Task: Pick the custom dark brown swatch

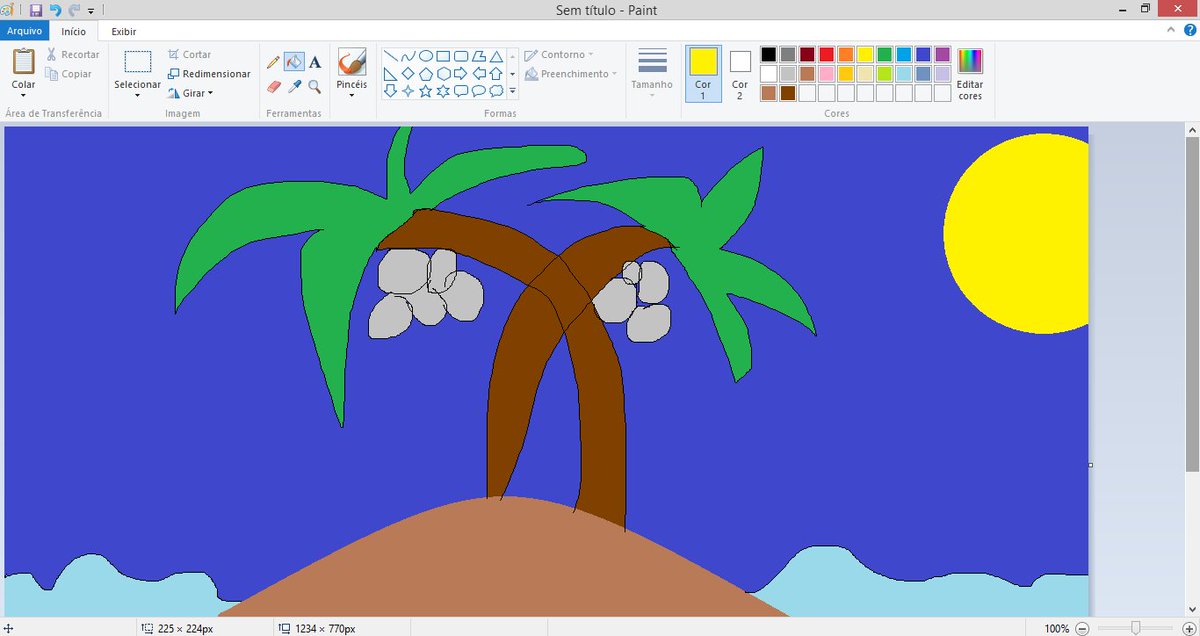Action: (x=787, y=93)
